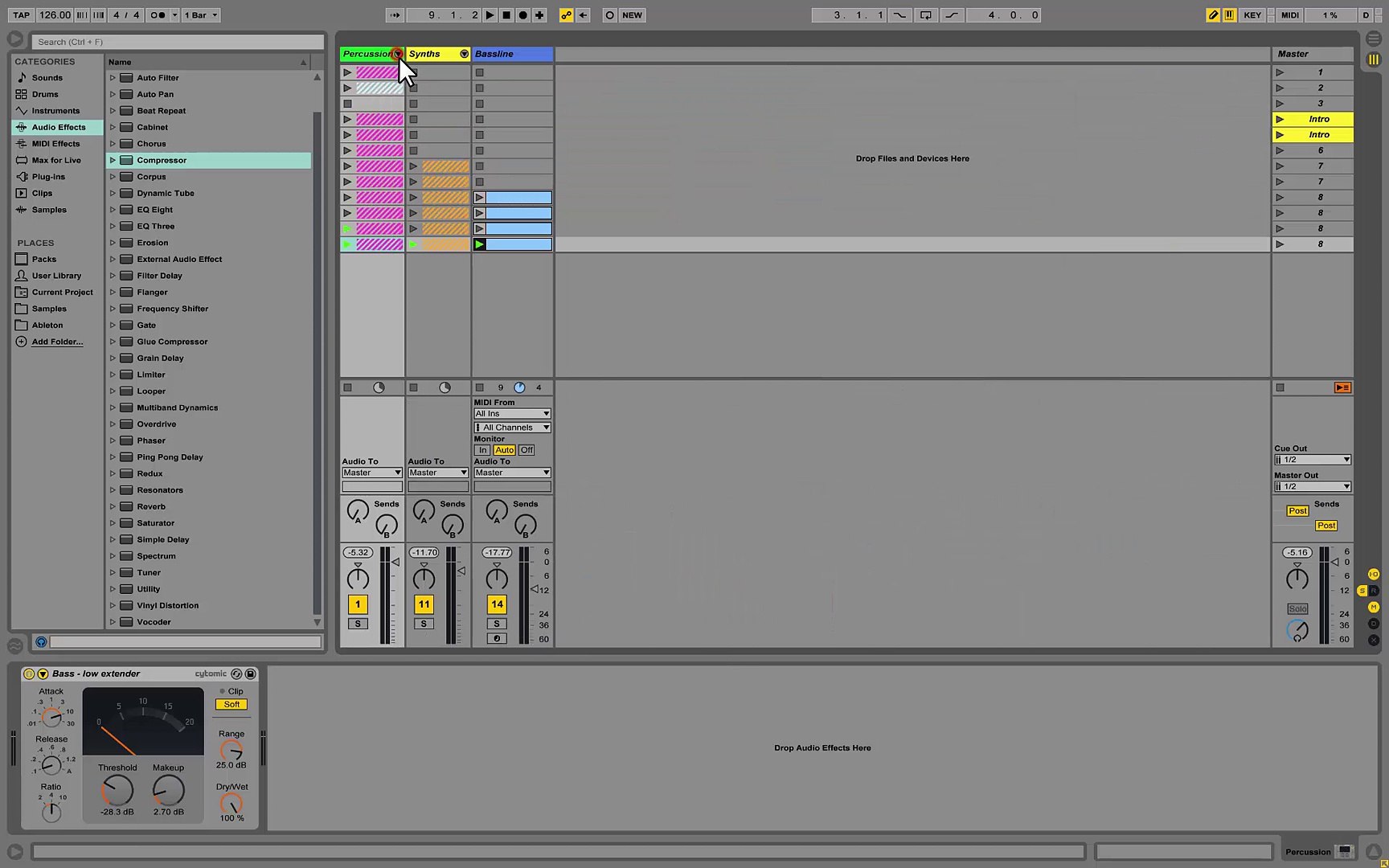Click the global Record button

pos(522,14)
